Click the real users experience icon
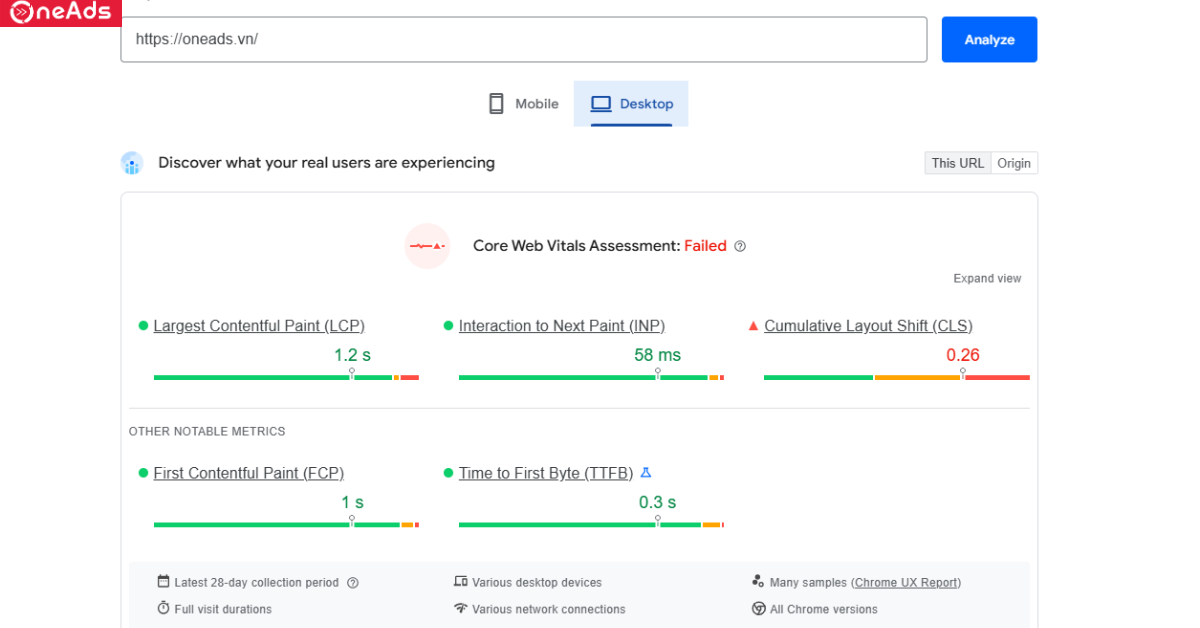This screenshot has height=628, width=1200. click(132, 163)
